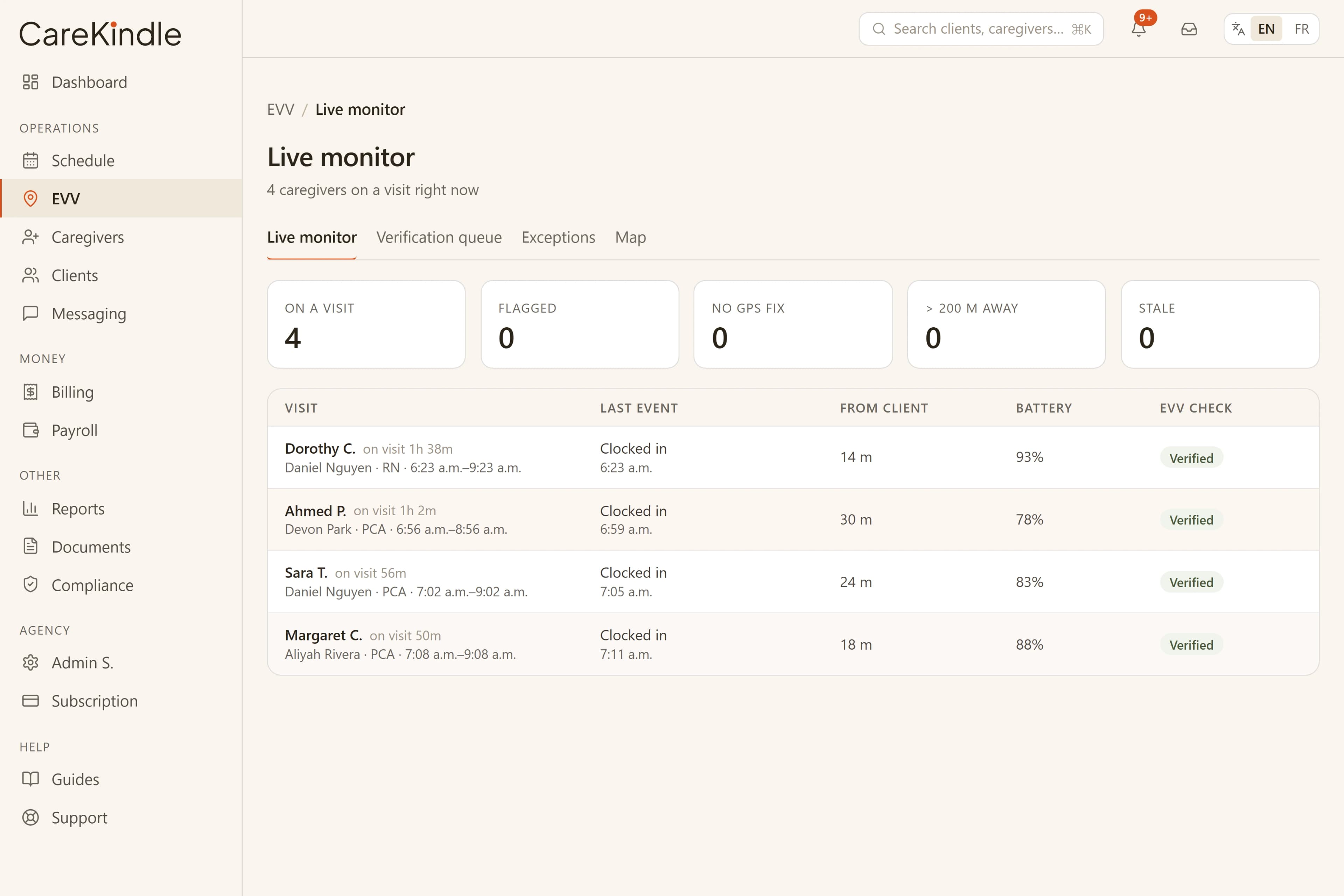Click the translate language icon
The image size is (1344, 896).
click(1238, 29)
